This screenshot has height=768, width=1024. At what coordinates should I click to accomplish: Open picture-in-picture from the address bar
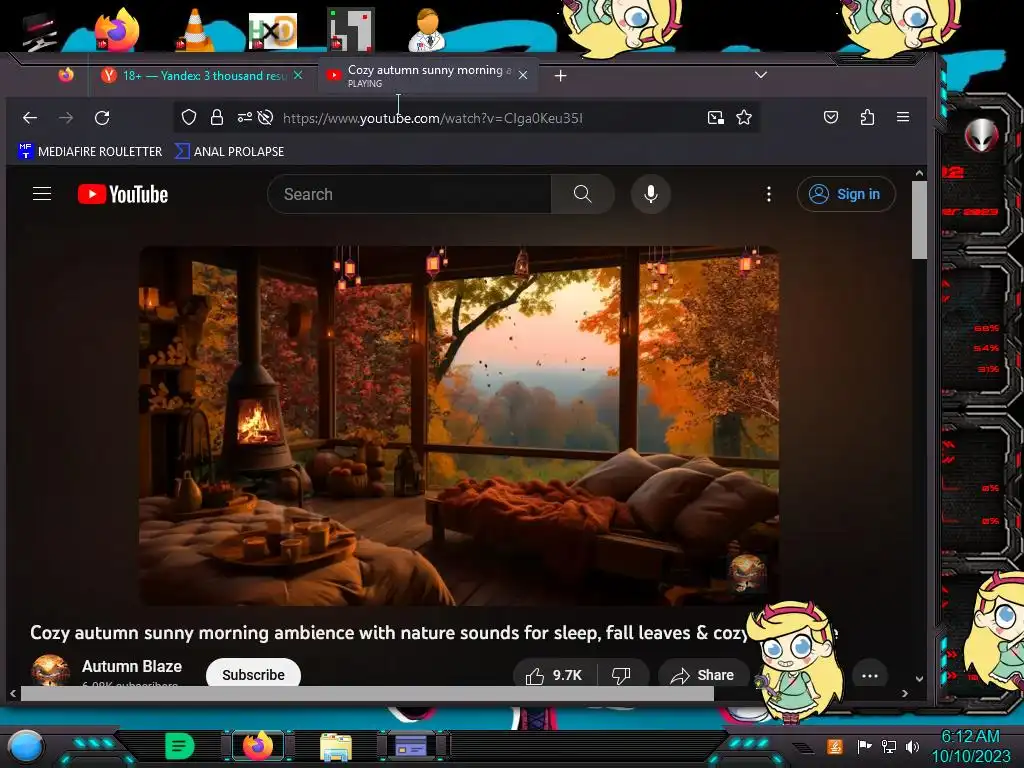click(716, 118)
